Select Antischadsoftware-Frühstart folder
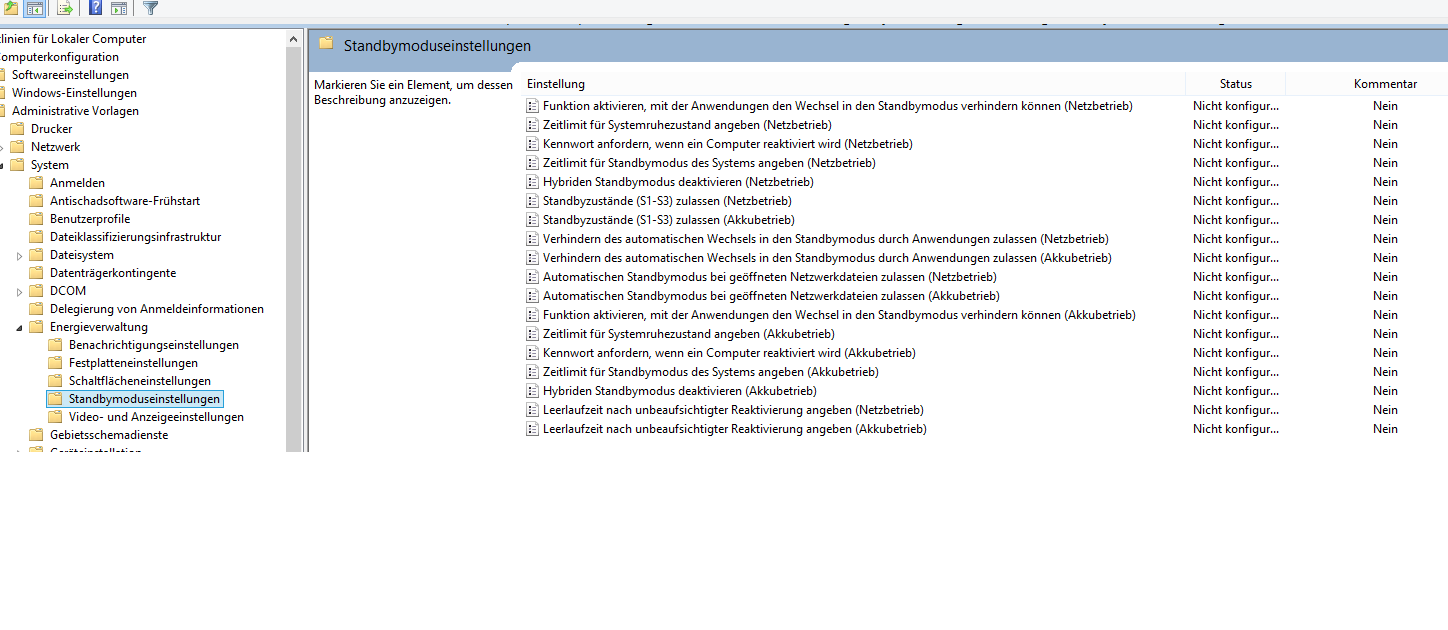This screenshot has width=1448, height=630. click(125, 201)
